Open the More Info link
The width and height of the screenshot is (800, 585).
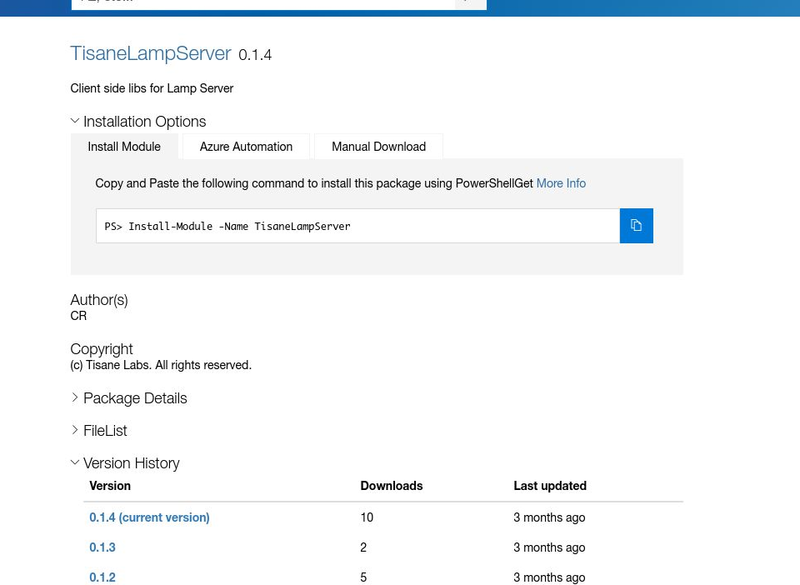click(x=561, y=183)
